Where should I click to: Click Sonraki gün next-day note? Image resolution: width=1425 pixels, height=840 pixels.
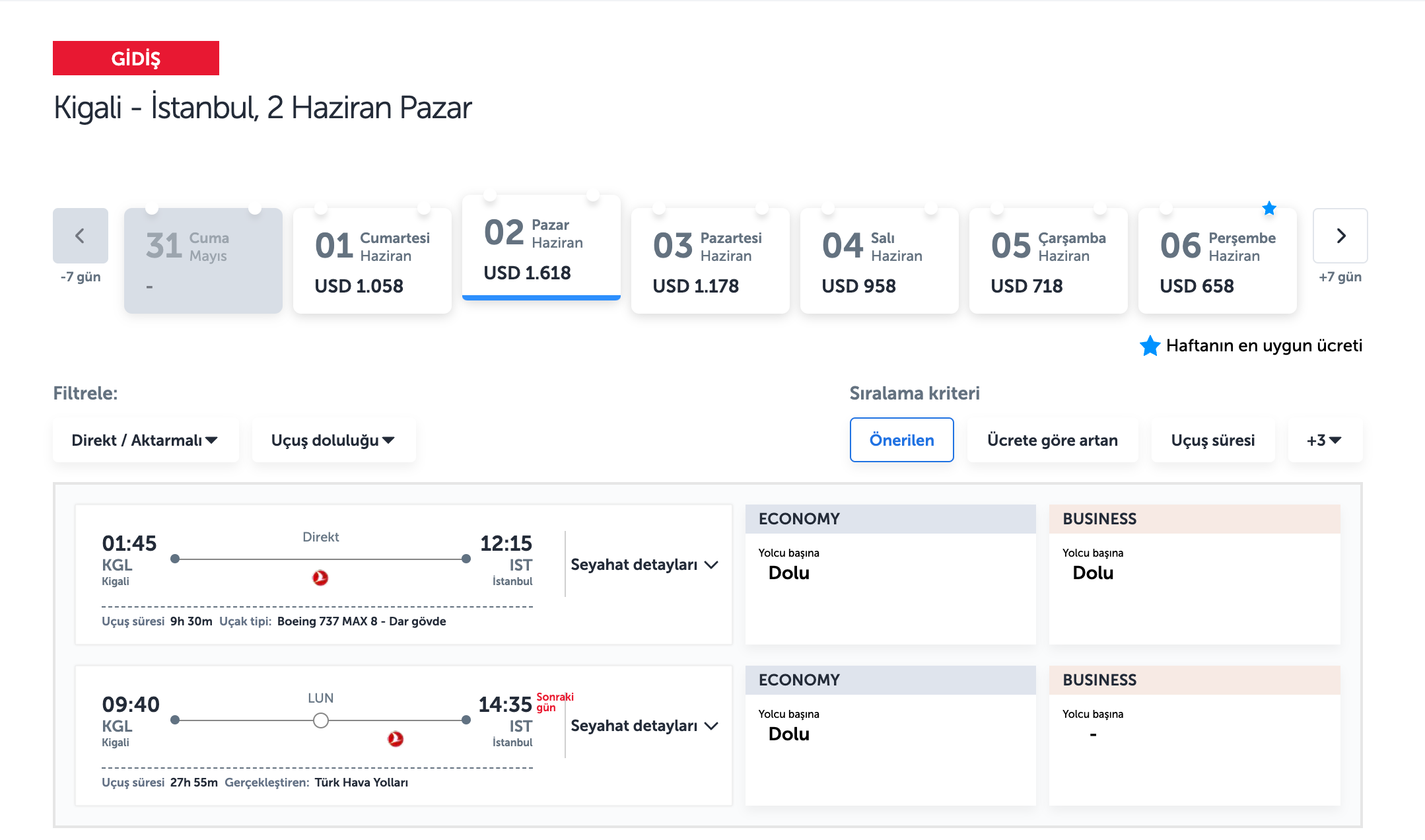[555, 702]
